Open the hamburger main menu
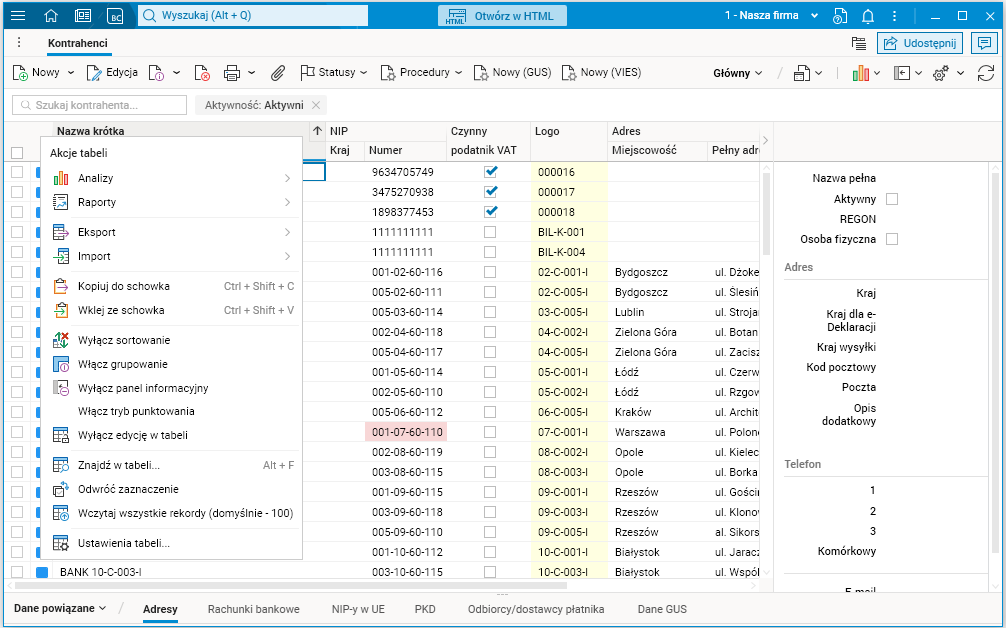 point(18,16)
